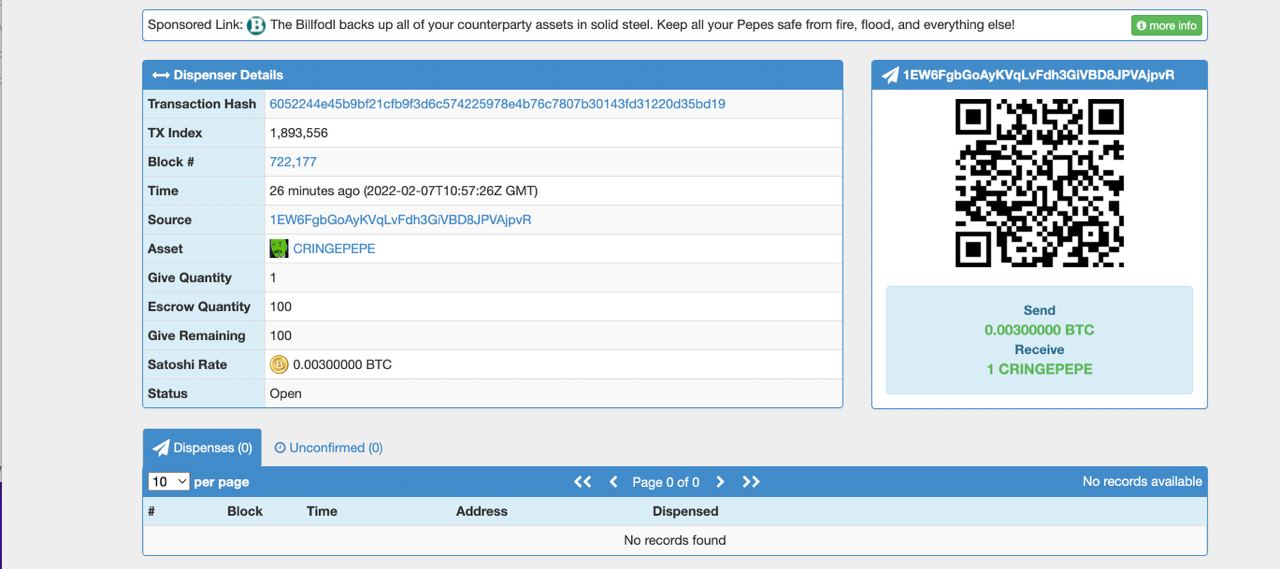This screenshot has height=569, width=1280.
Task: Click the Dispensed column header
Action: 685,511
